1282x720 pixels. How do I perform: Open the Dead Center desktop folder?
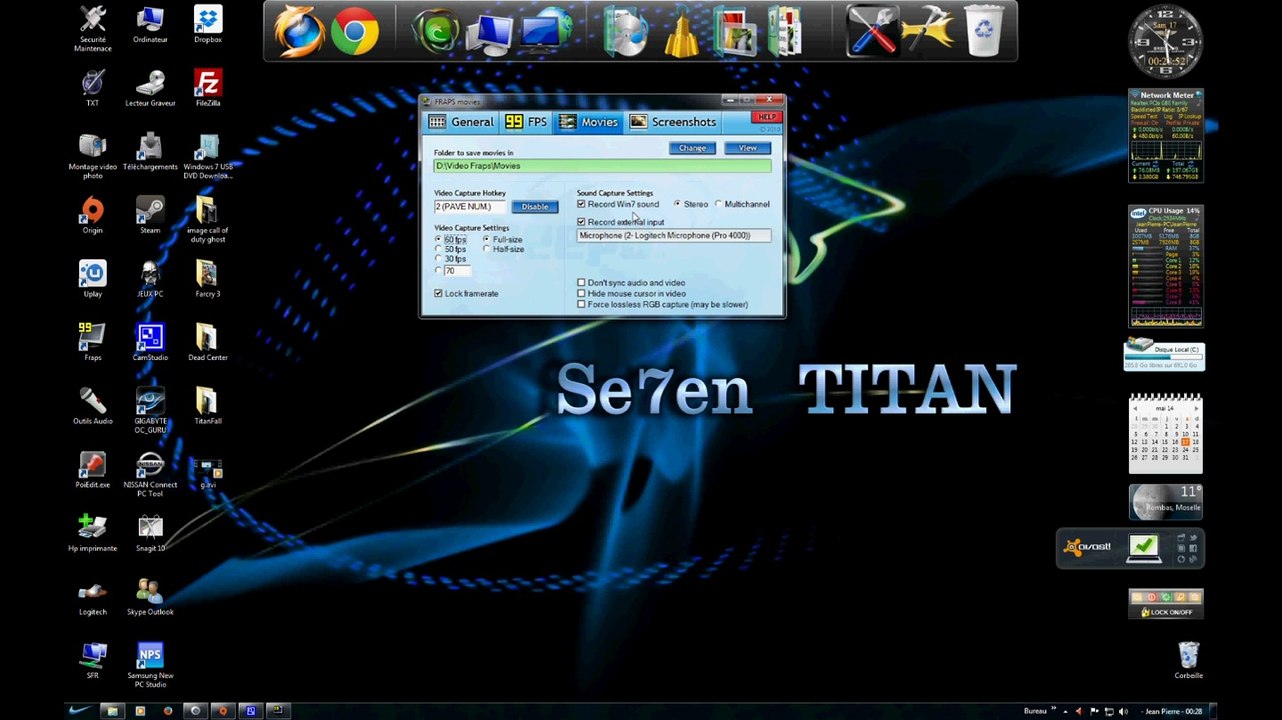[x=208, y=342]
